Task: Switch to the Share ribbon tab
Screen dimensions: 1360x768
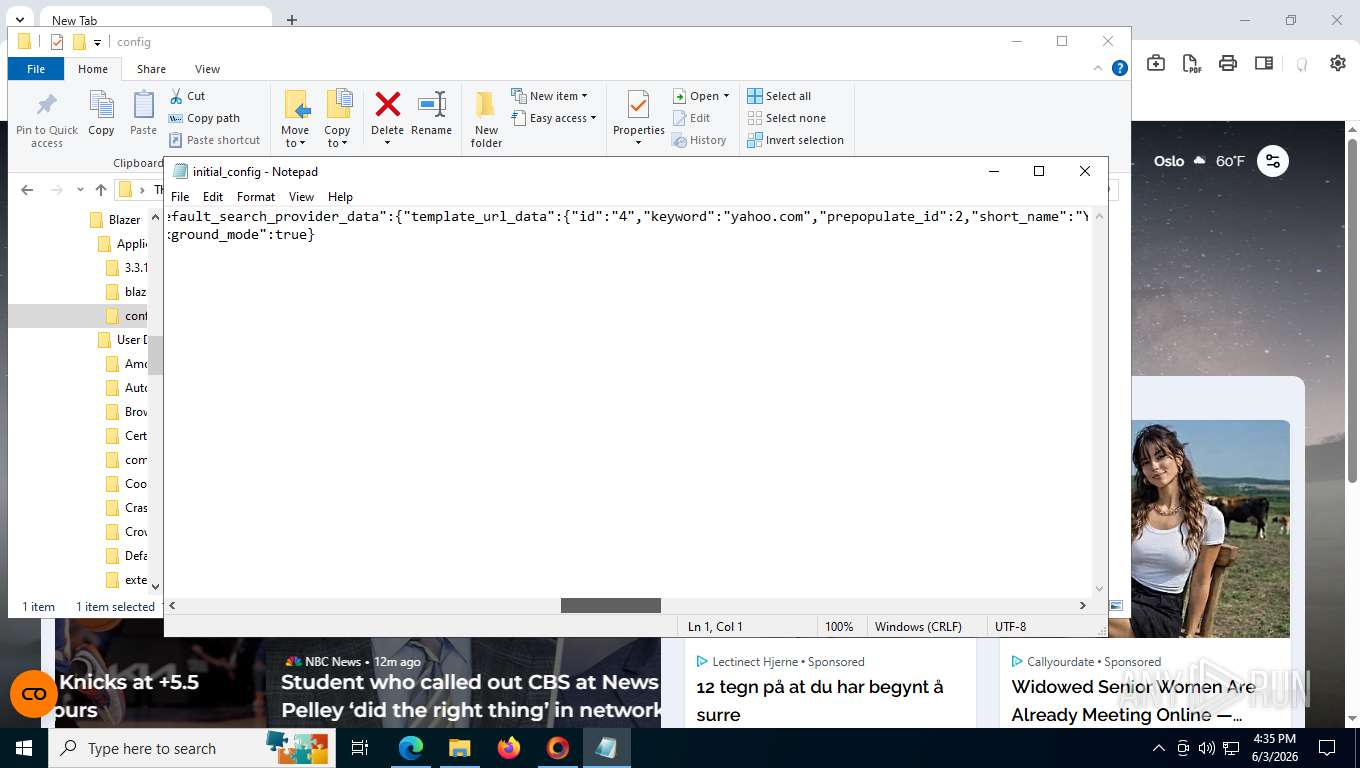Action: pos(151,69)
